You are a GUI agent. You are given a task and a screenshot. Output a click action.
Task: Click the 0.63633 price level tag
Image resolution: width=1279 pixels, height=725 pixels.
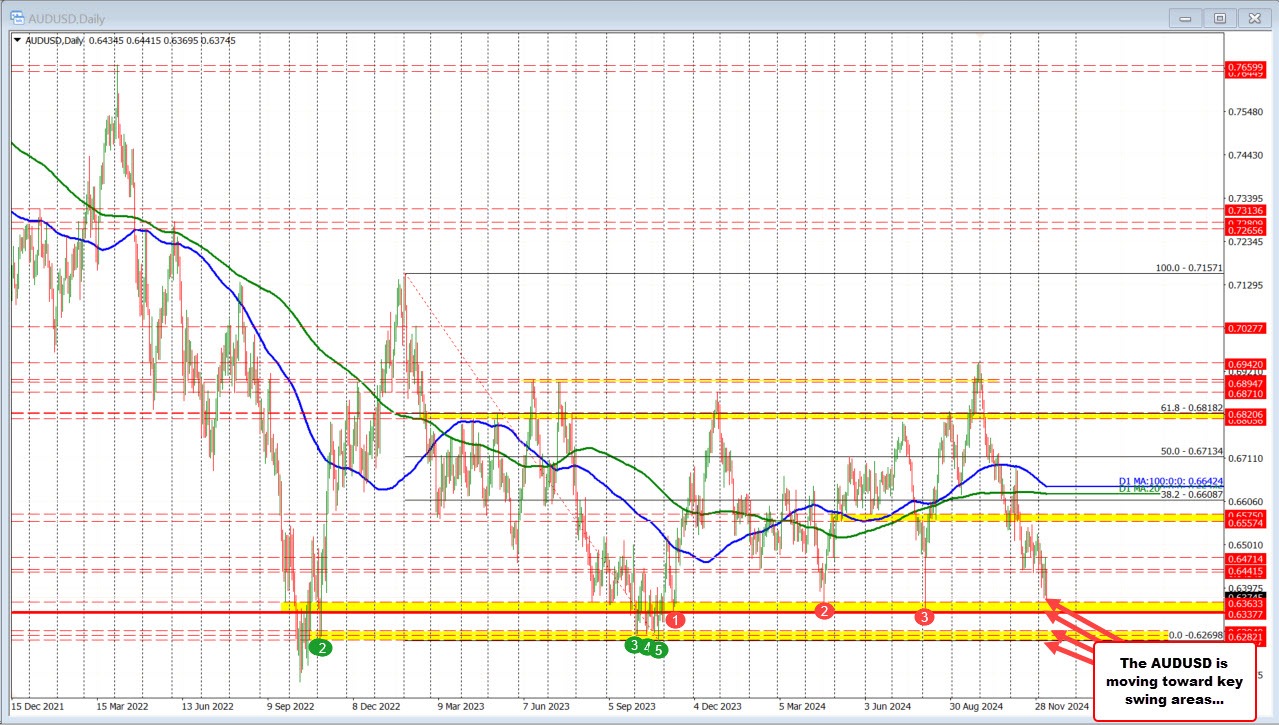[1244, 603]
